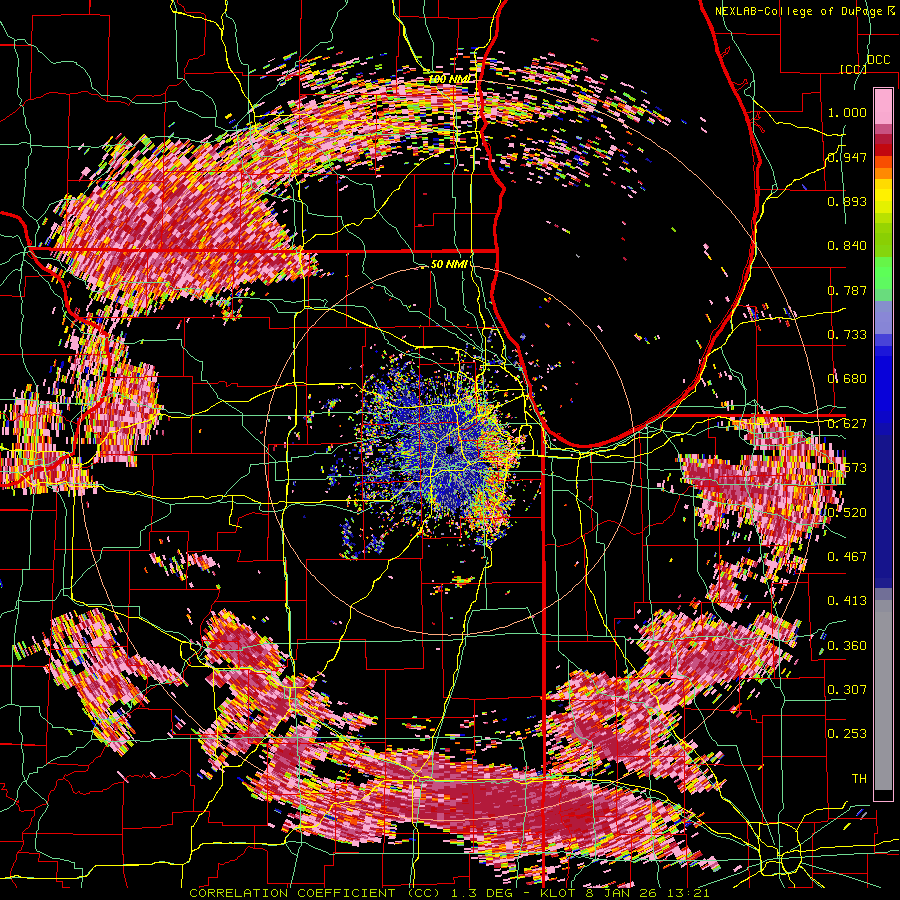This screenshot has width=900, height=900.
Task: Click the 0.627 scale value
Action: pyautogui.click(x=847, y=424)
